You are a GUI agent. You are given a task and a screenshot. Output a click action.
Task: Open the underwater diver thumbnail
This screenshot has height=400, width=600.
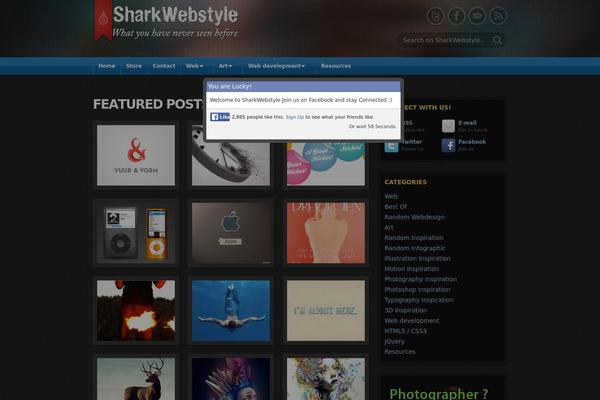pos(231,310)
